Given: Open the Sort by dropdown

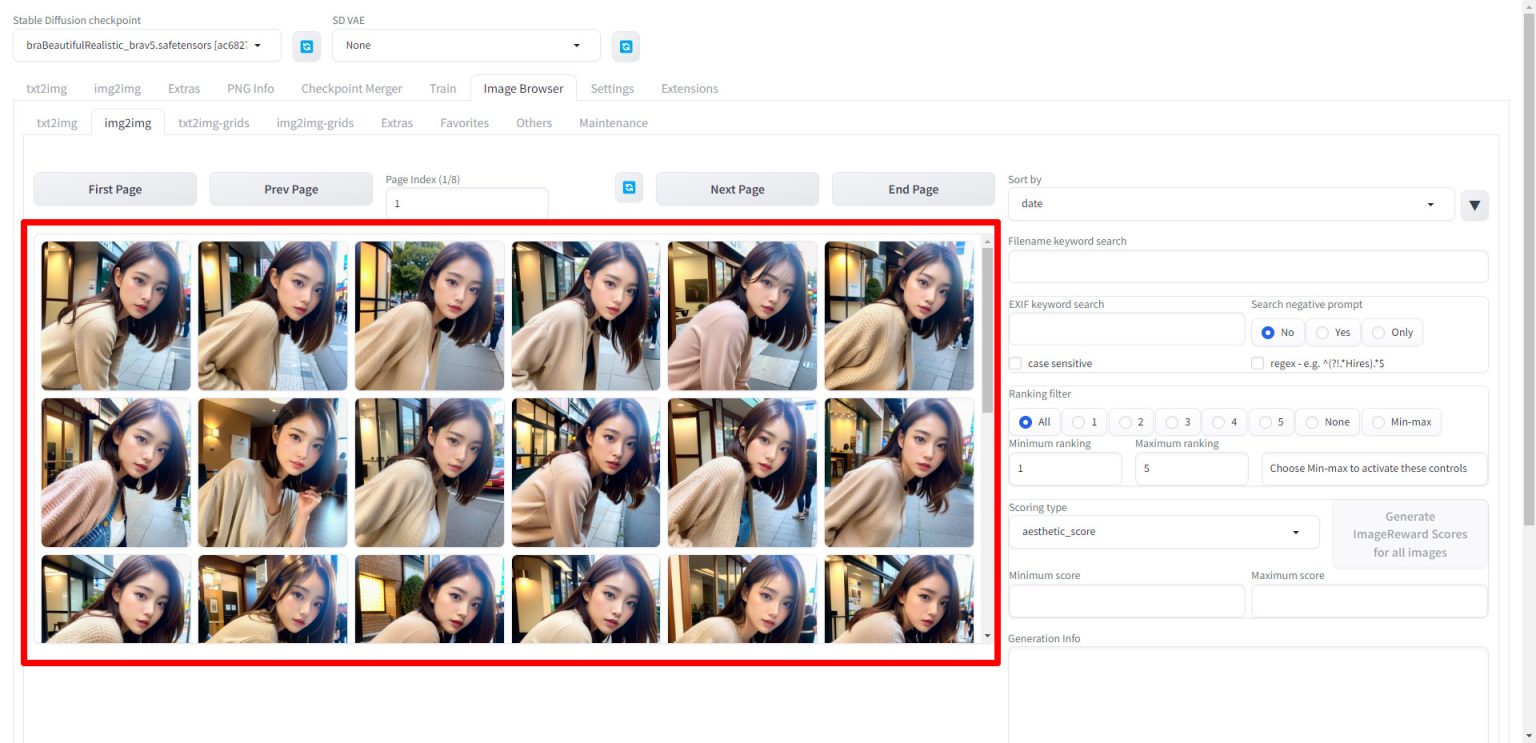Looking at the screenshot, I should pos(1229,203).
